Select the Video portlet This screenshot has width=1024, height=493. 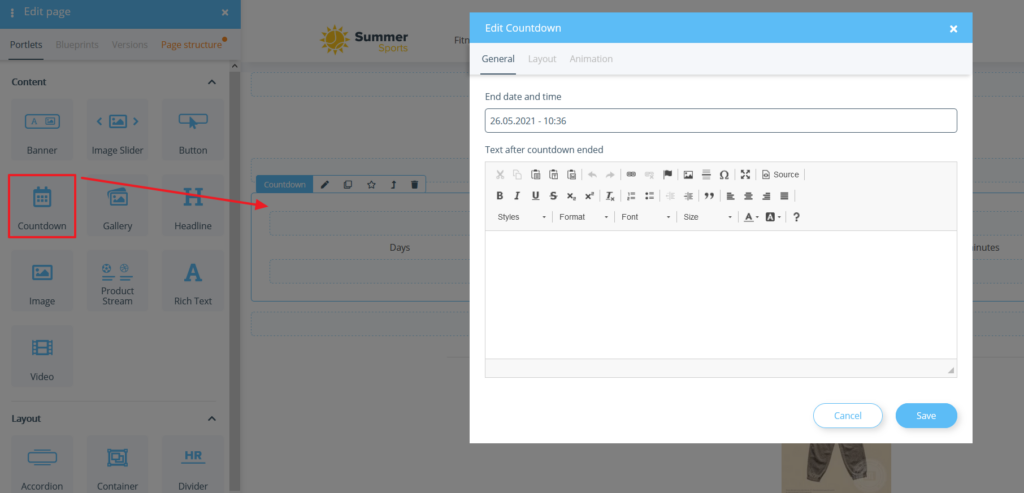pyautogui.click(x=42, y=357)
